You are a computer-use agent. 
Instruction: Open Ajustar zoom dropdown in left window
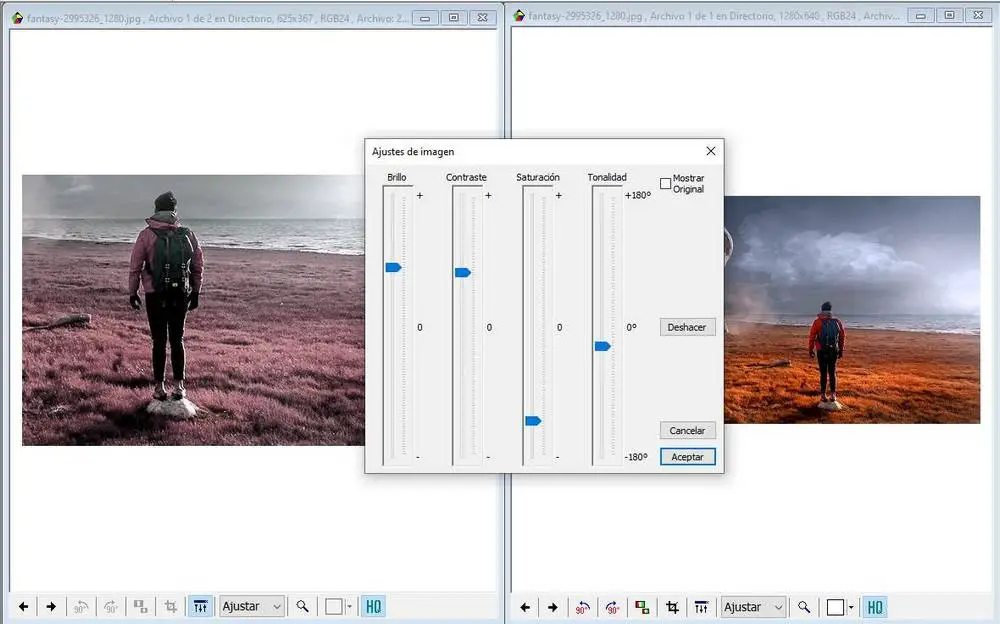[x=251, y=606]
